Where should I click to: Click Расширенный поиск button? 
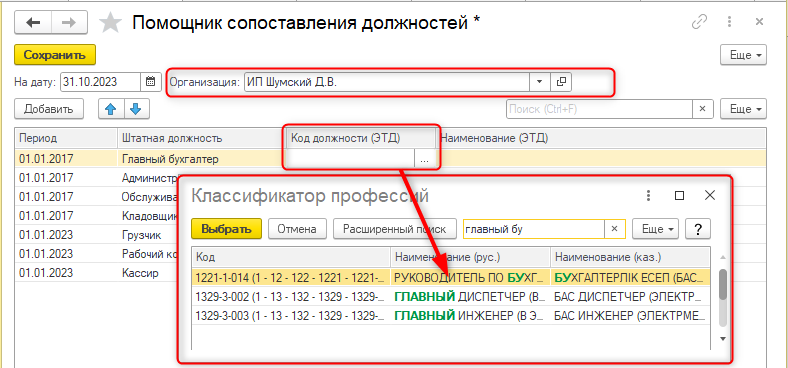[x=395, y=229]
